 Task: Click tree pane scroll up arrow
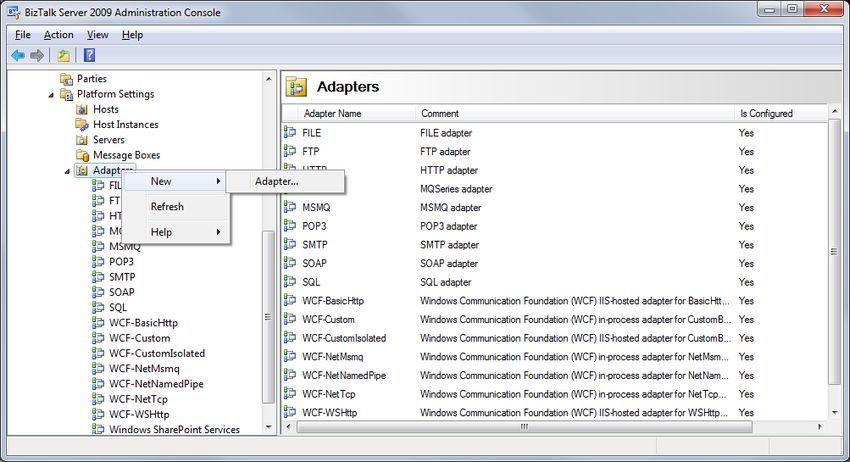[268, 79]
